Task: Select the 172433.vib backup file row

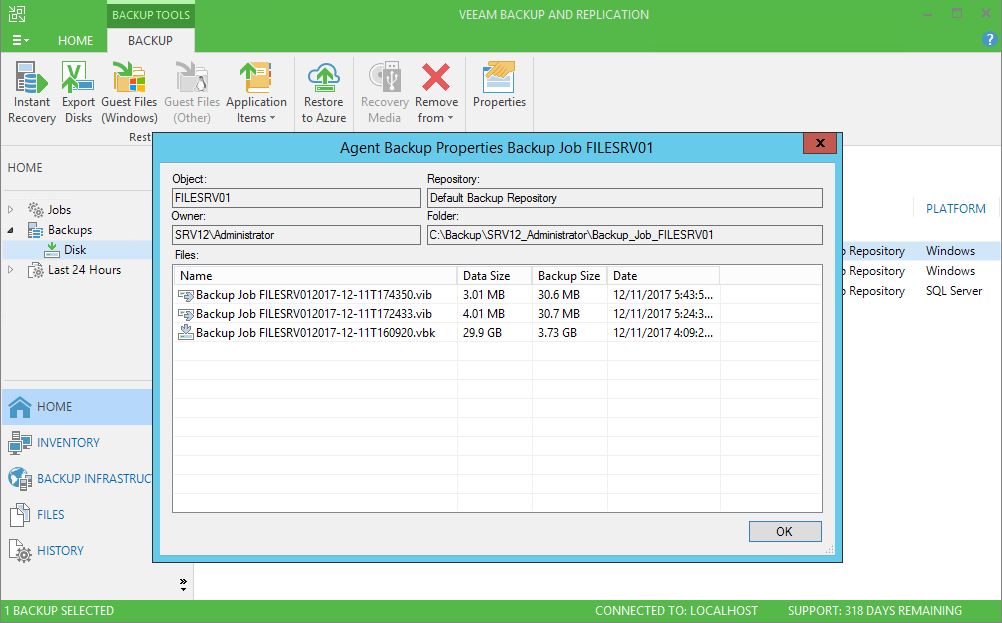Action: [x=497, y=314]
